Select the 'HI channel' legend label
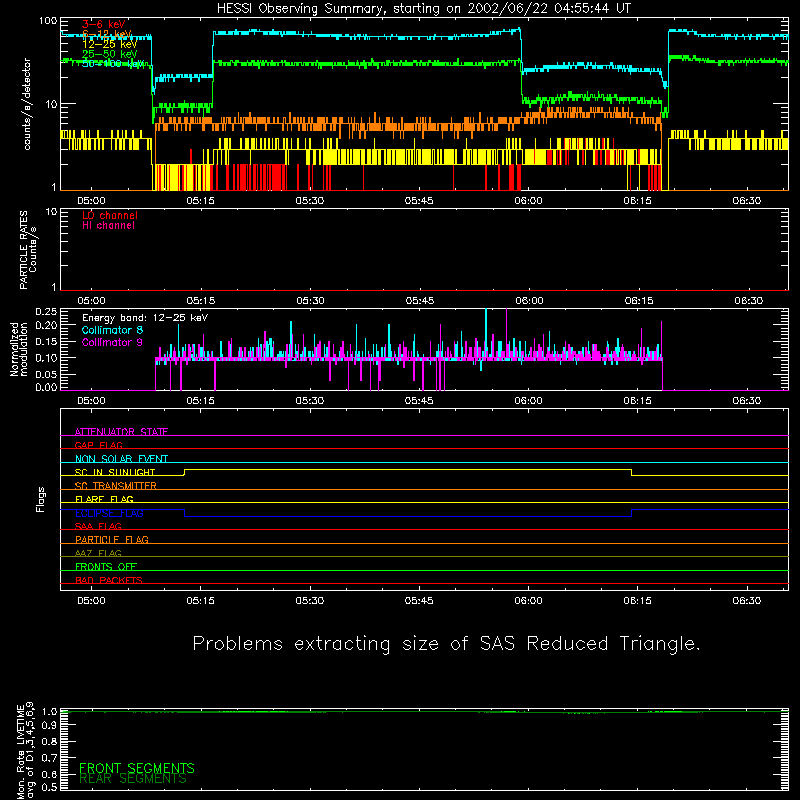The width and height of the screenshot is (800, 800). [x=108, y=226]
